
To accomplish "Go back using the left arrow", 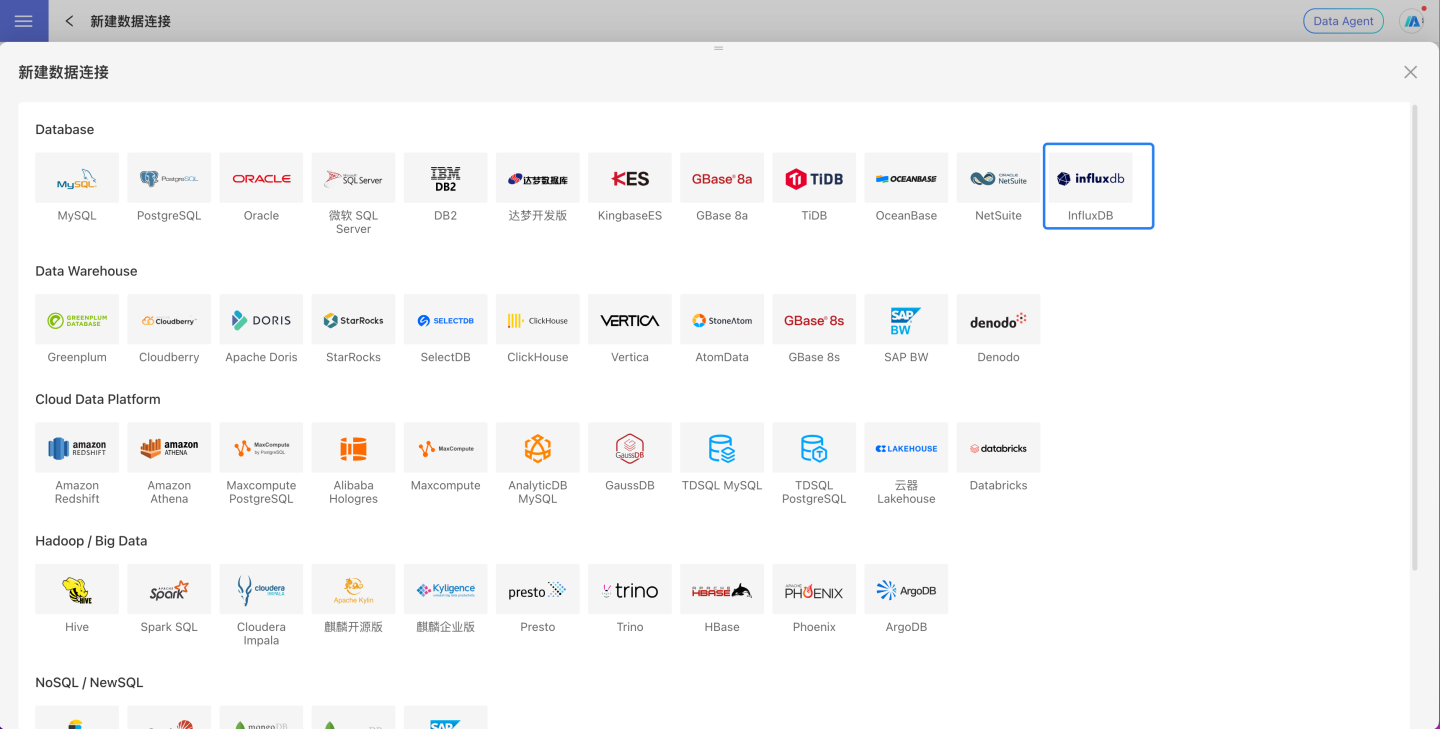I will 69,21.
